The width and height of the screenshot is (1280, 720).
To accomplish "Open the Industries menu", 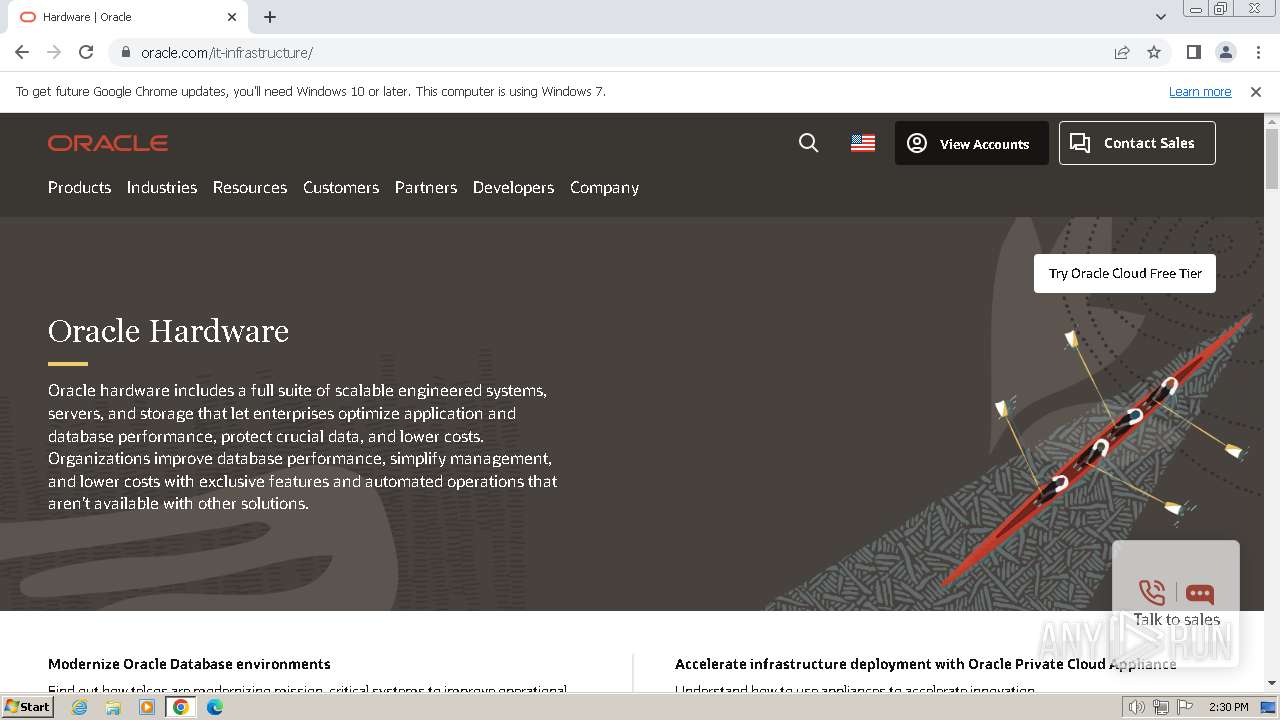I will pyautogui.click(x=161, y=187).
